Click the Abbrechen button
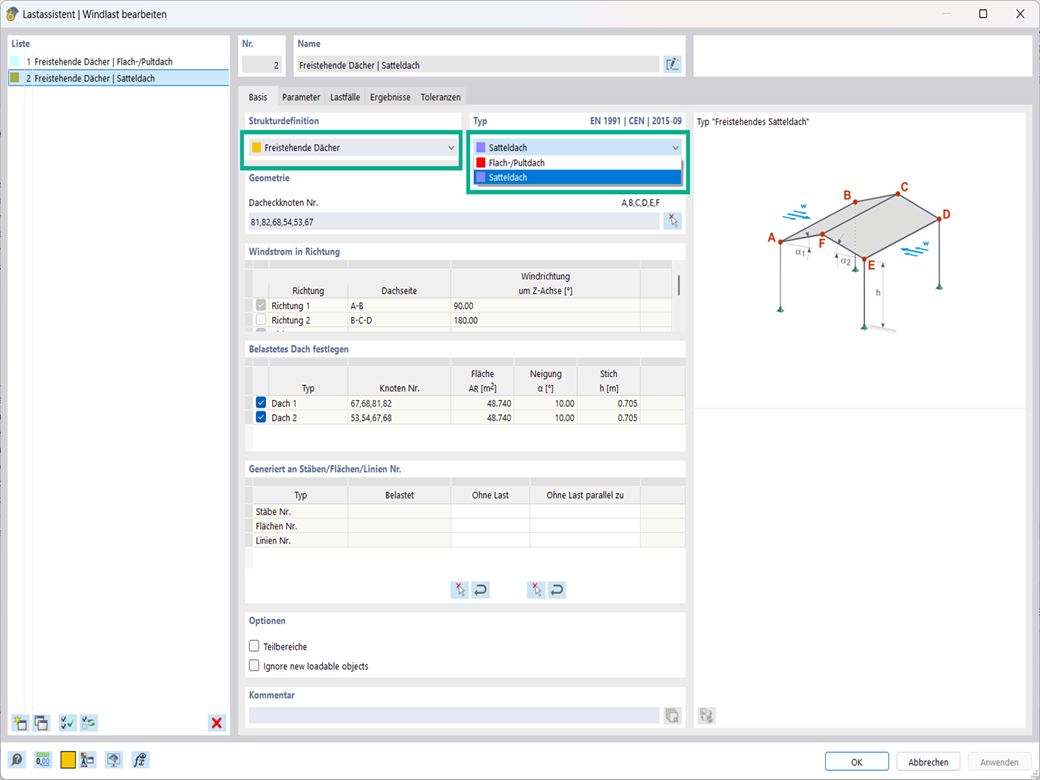 (928, 762)
